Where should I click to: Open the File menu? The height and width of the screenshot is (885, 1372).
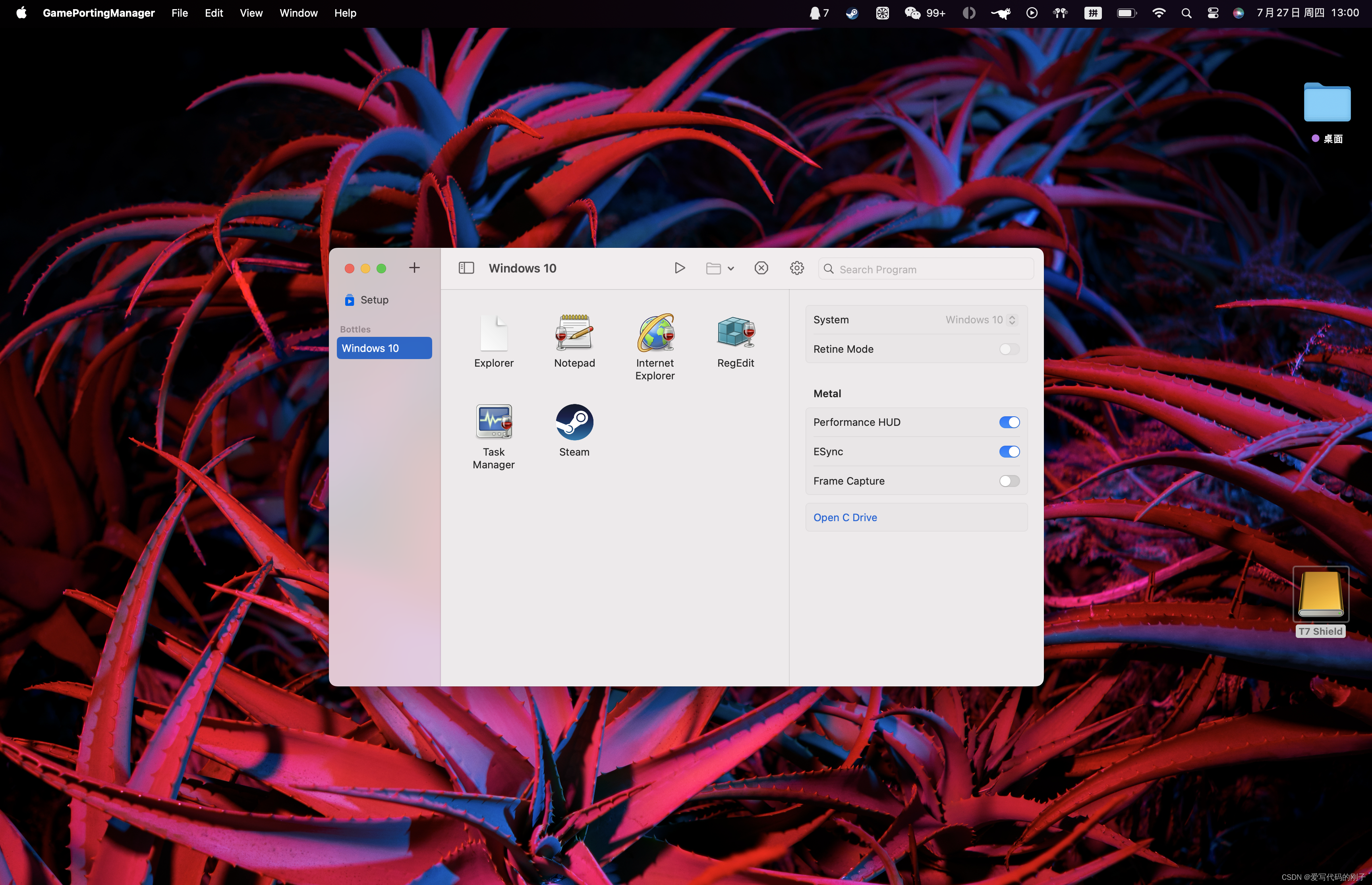pyautogui.click(x=179, y=13)
